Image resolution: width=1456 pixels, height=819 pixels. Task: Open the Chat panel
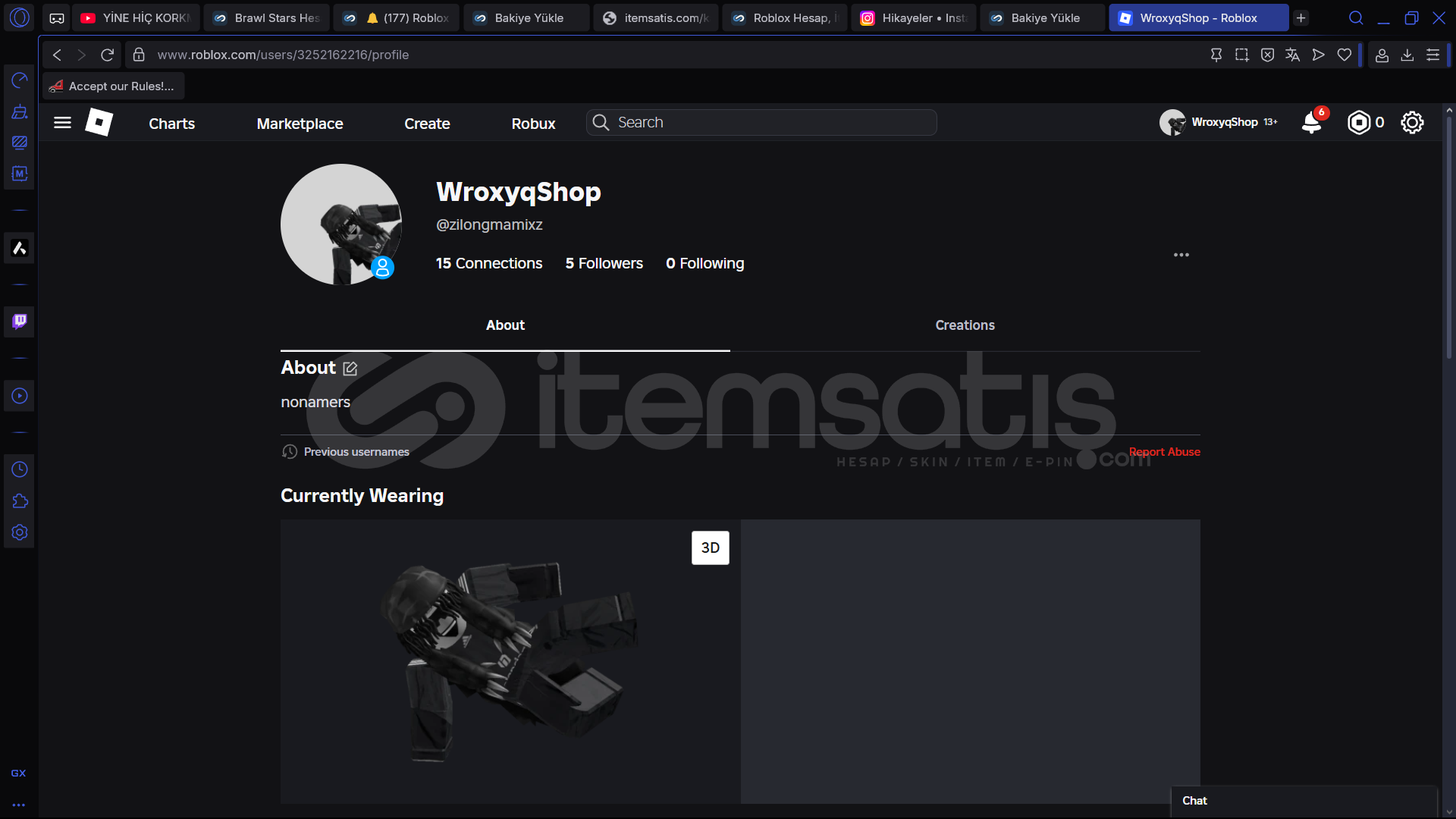(x=1304, y=801)
